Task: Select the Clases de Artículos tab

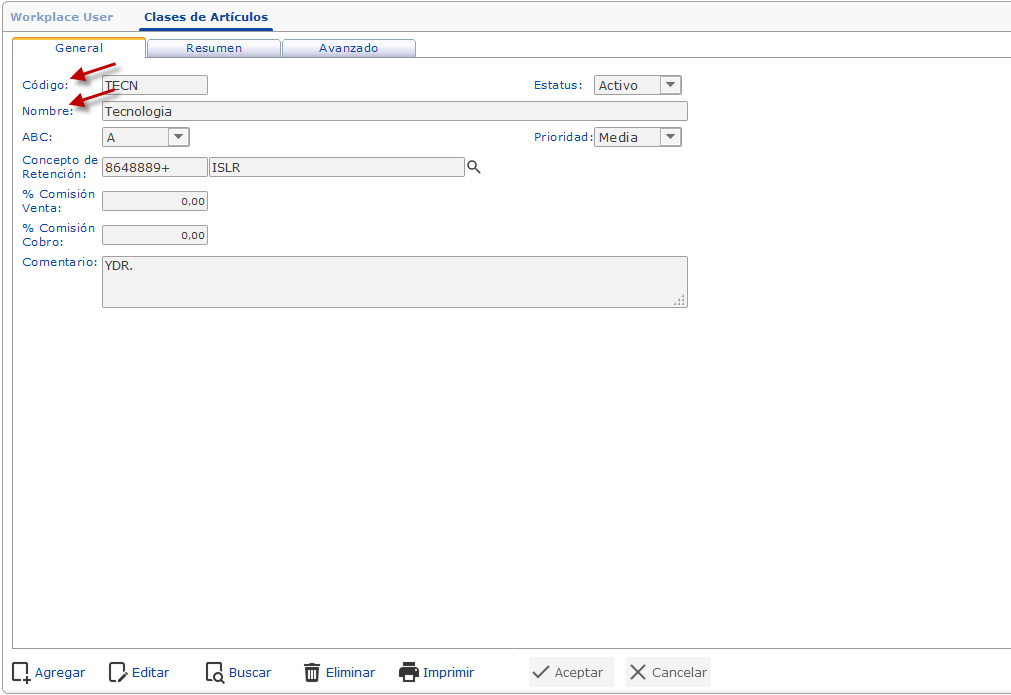Action: point(206,17)
